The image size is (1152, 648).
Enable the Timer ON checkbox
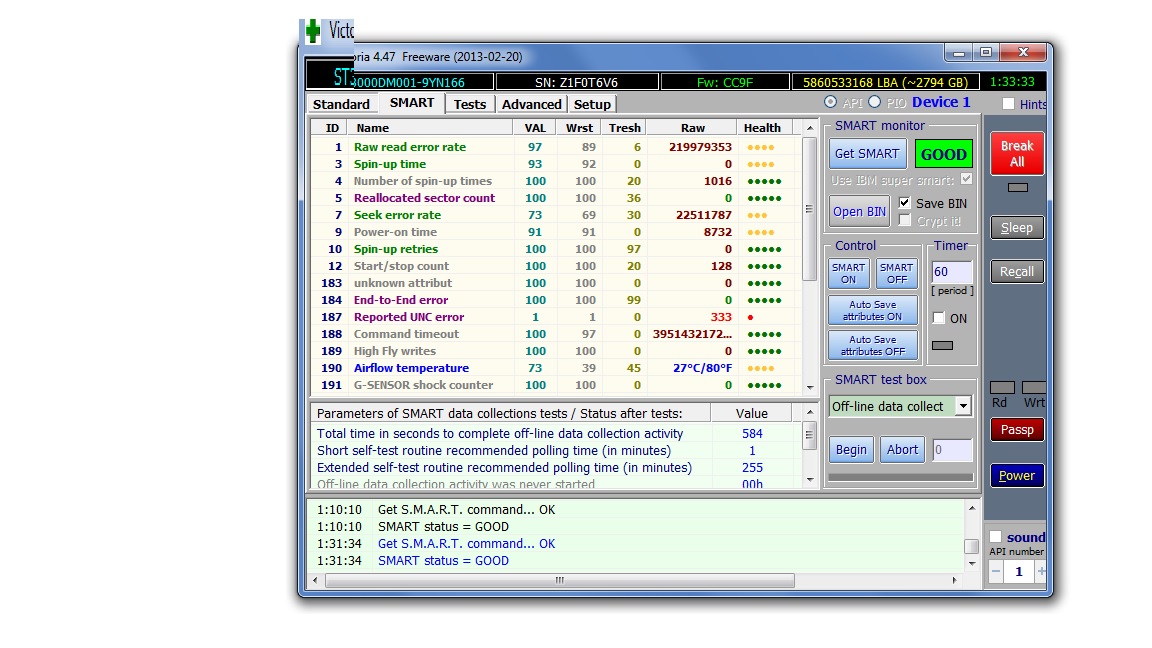939,318
